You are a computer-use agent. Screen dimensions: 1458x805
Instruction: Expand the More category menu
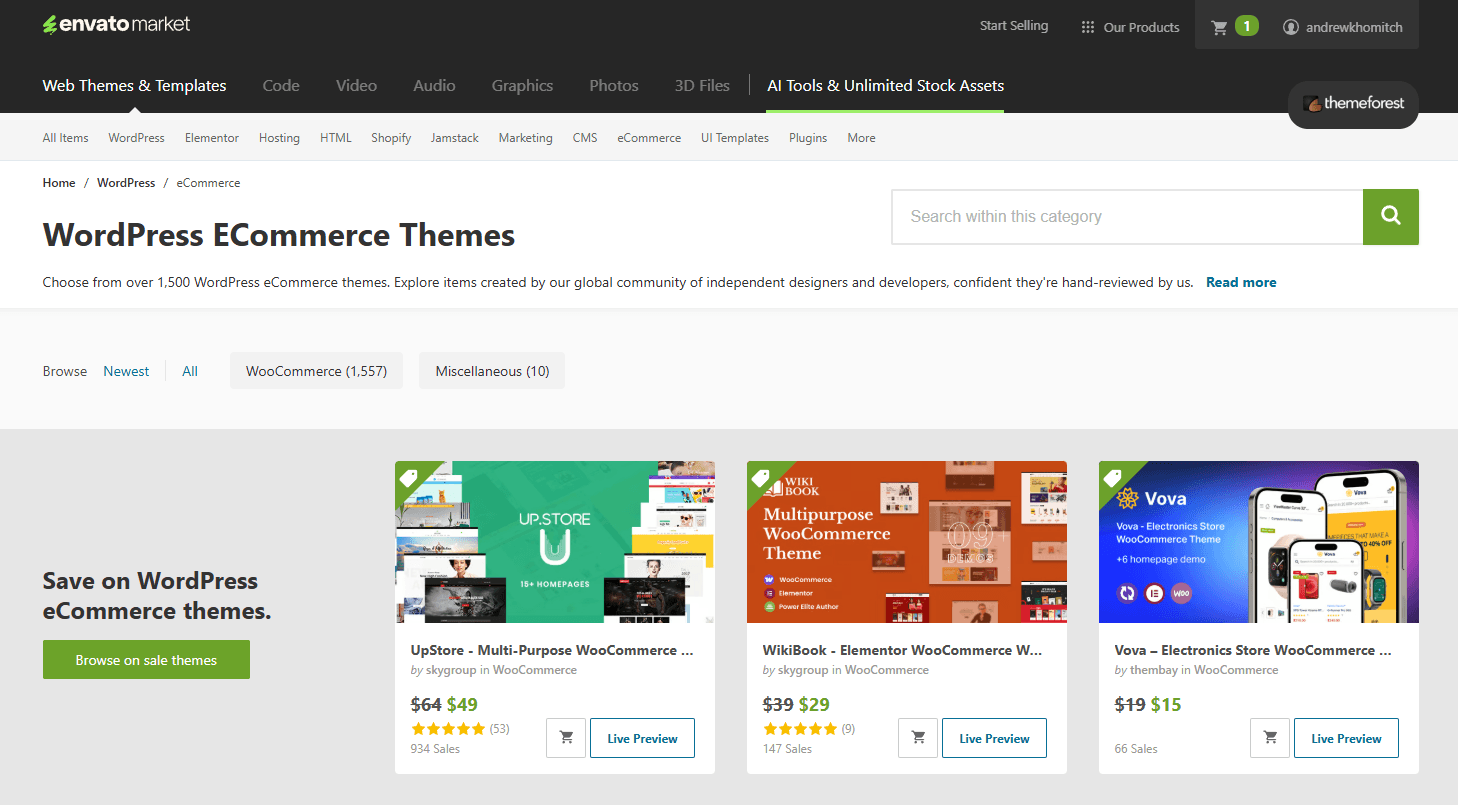[860, 137]
